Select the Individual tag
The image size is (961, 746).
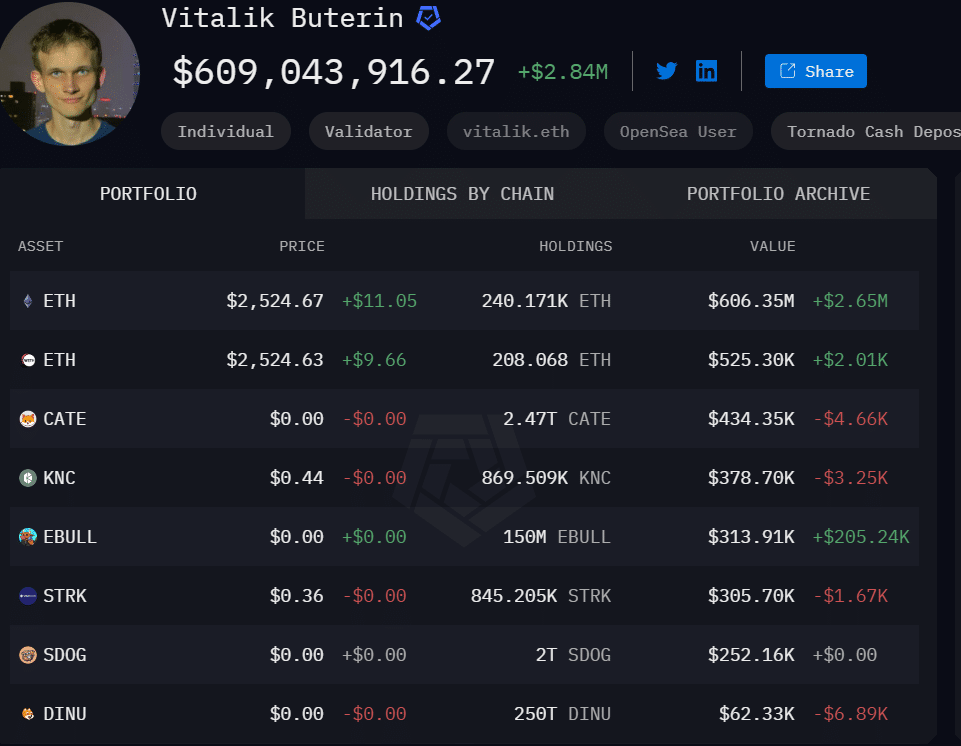coord(226,131)
